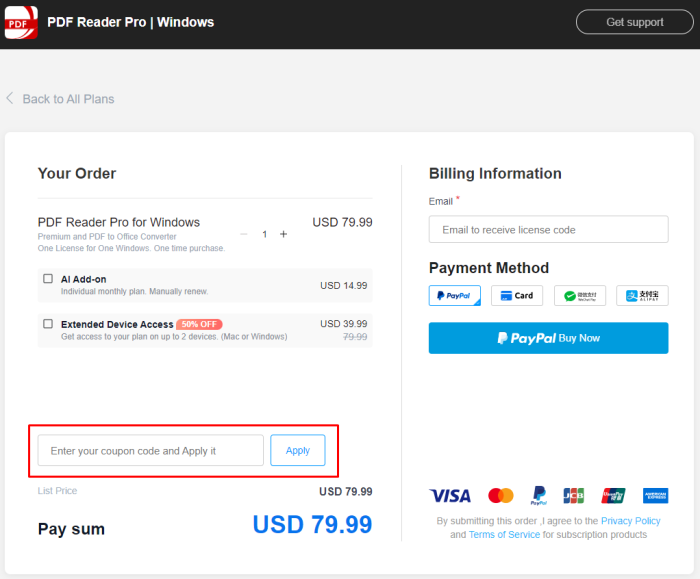This screenshot has height=579, width=700.
Task: Click the PayPal logo in card row
Action: pos(539,496)
